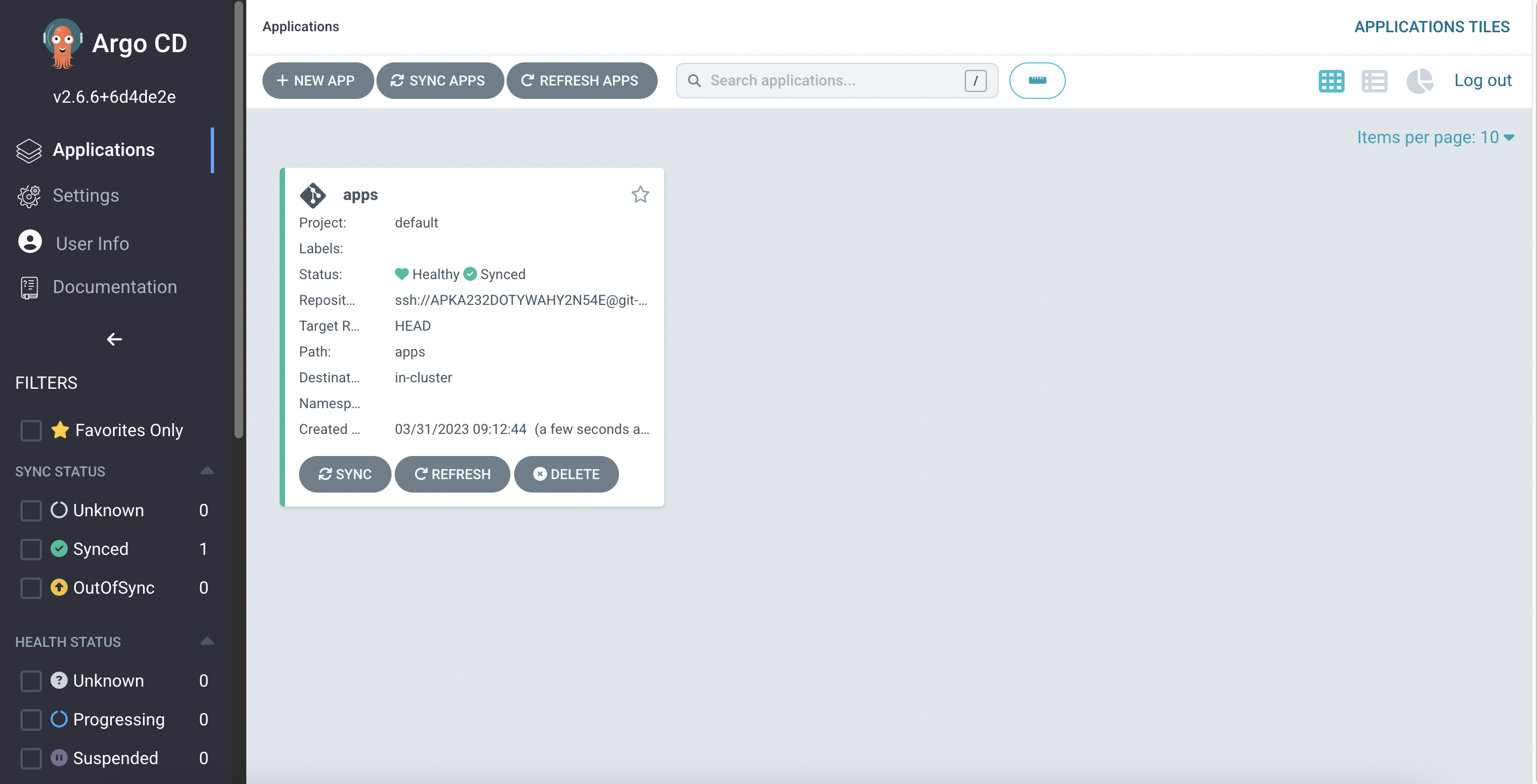Image resolution: width=1537 pixels, height=784 pixels.
Task: Expand the Sync Status filter section
Action: pyautogui.click(x=207, y=470)
